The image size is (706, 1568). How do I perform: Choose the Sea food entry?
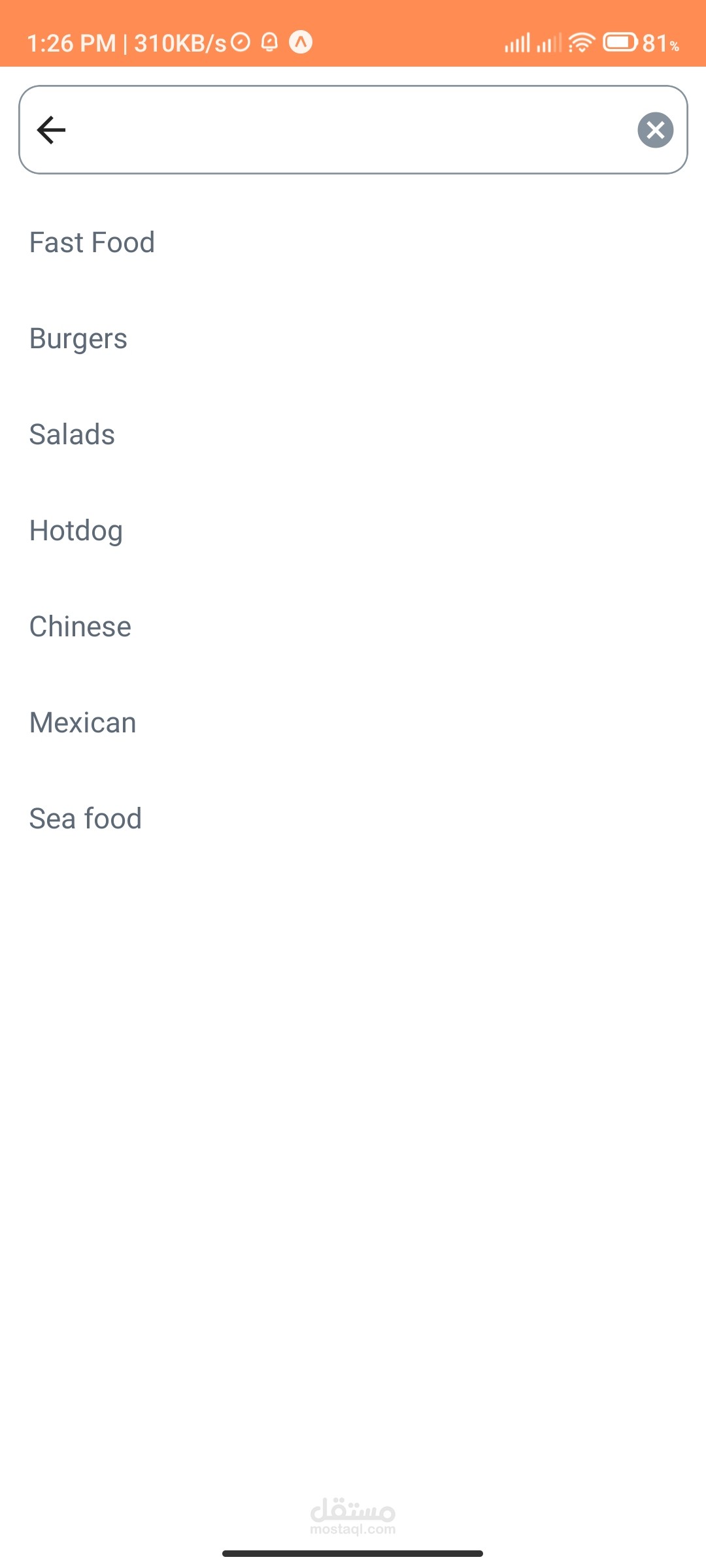click(x=86, y=819)
